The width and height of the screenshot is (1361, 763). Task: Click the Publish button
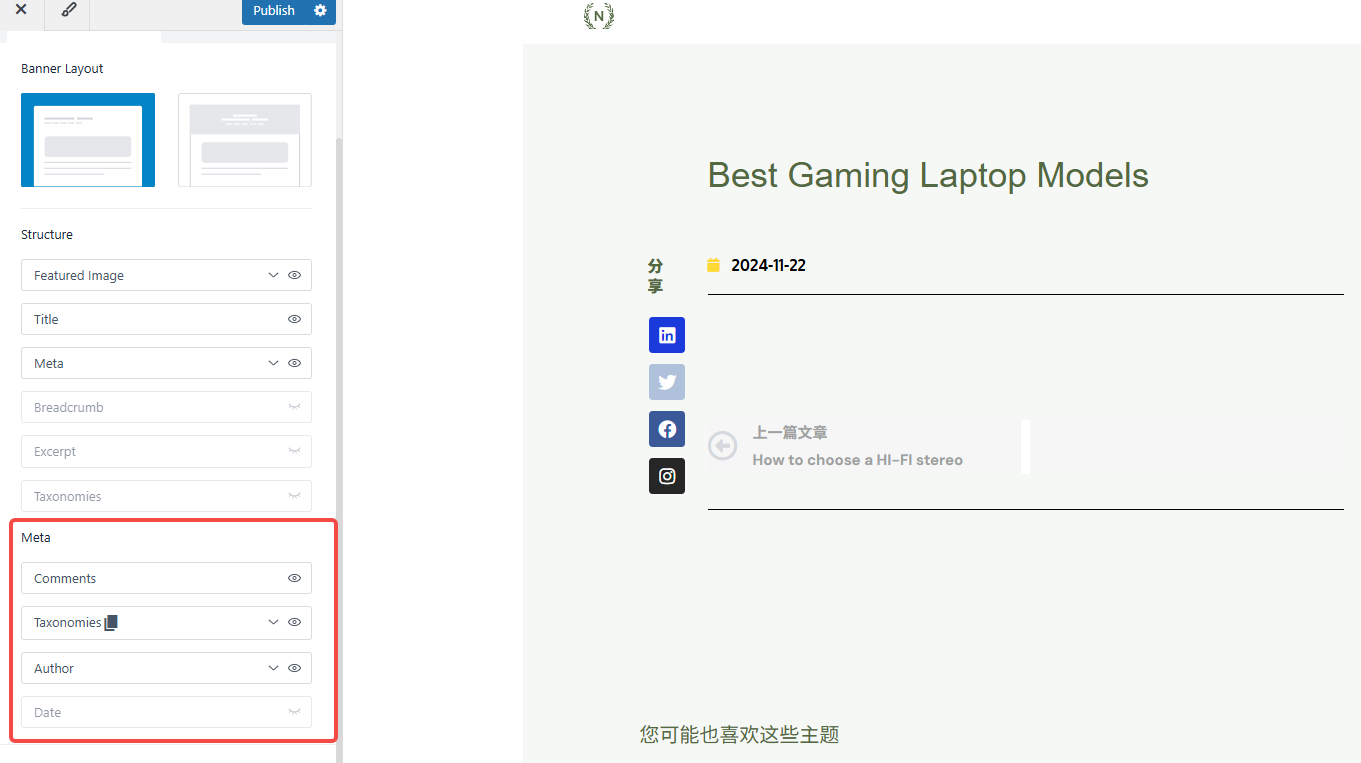coord(274,10)
